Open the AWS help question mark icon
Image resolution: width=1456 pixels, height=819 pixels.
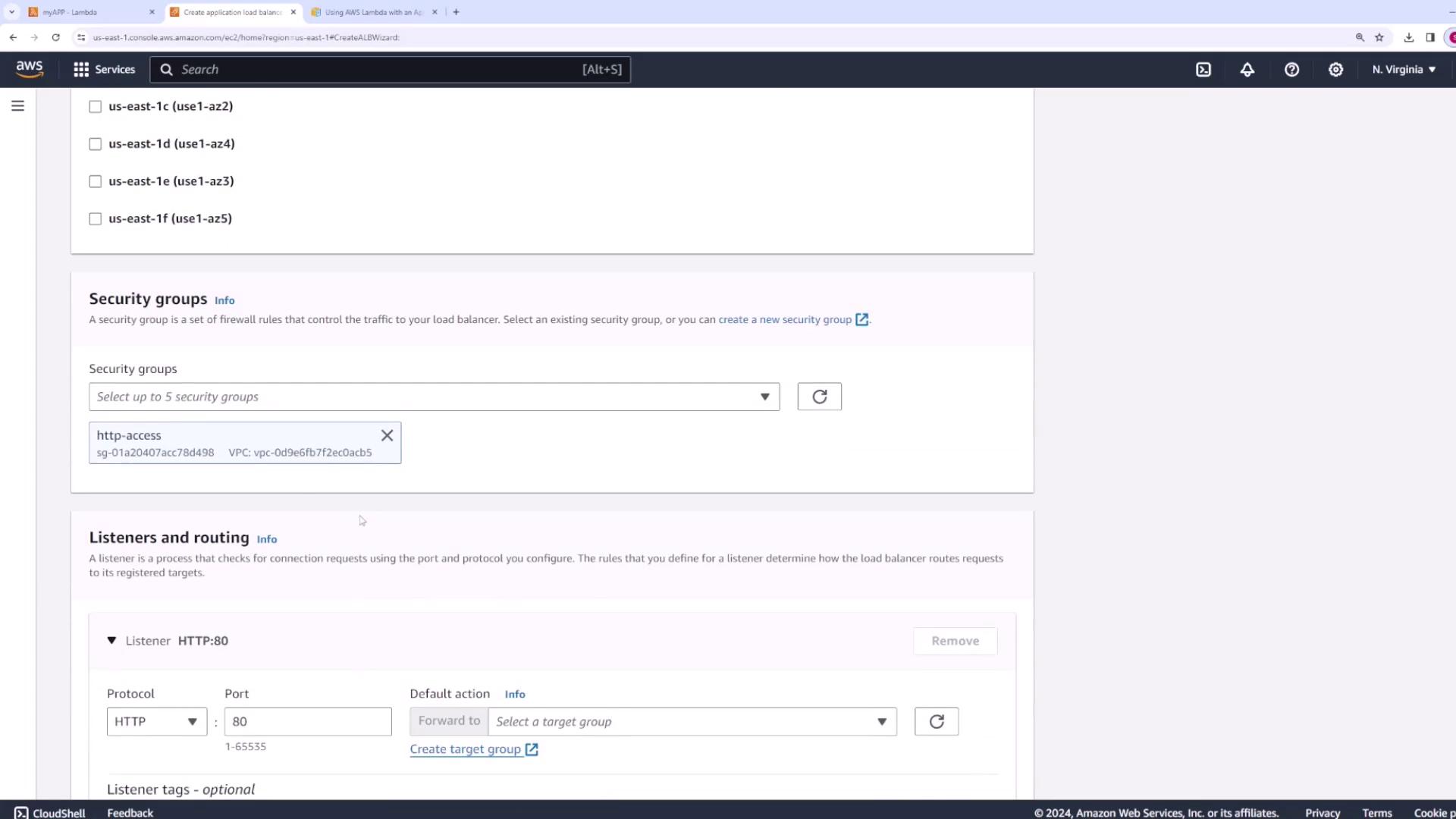[x=1291, y=70]
